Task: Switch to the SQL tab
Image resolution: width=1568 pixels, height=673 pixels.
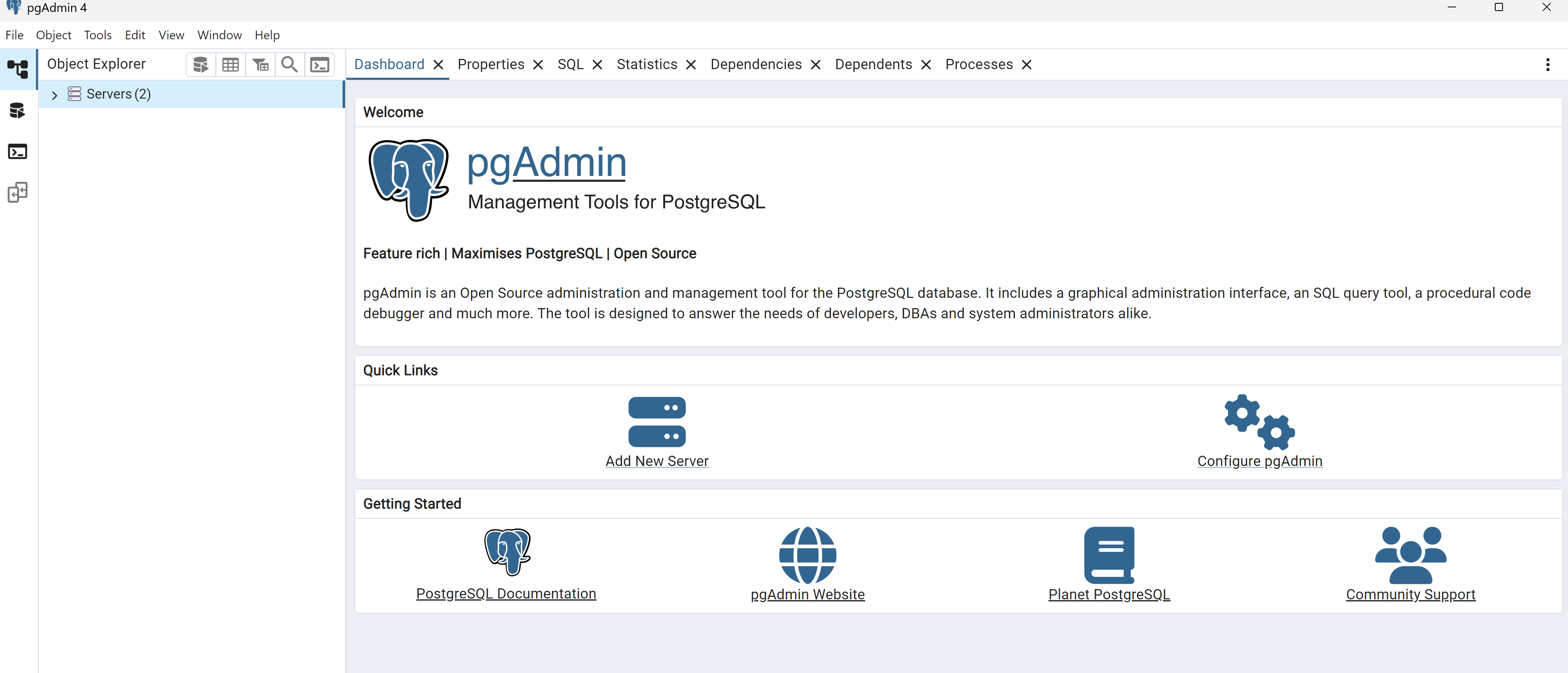Action: point(570,65)
